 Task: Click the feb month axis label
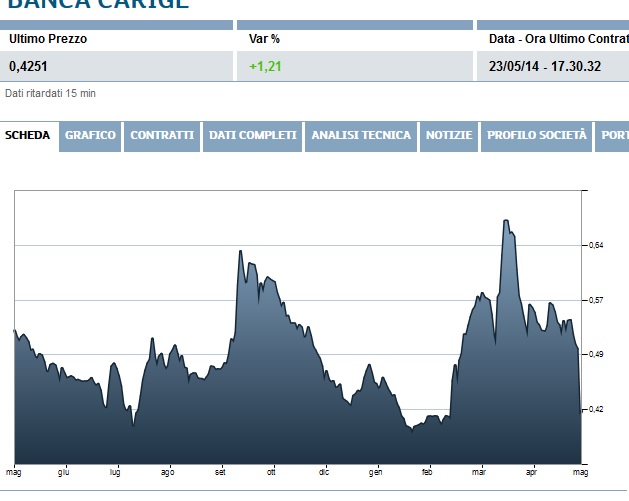coord(427,472)
